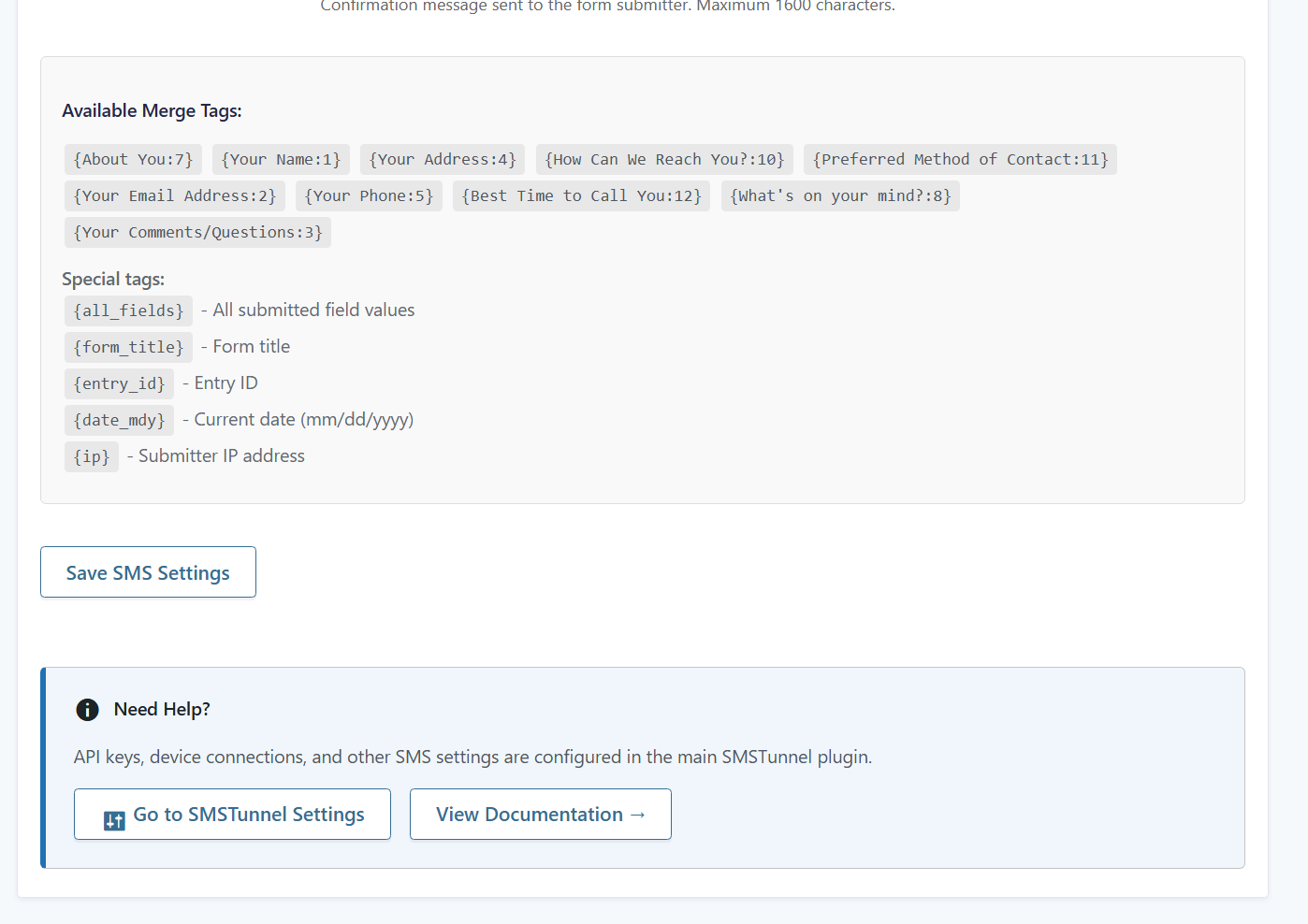The width and height of the screenshot is (1308, 924).
Task: Click the {Your Email Address:2} merge tag
Action: (x=174, y=195)
